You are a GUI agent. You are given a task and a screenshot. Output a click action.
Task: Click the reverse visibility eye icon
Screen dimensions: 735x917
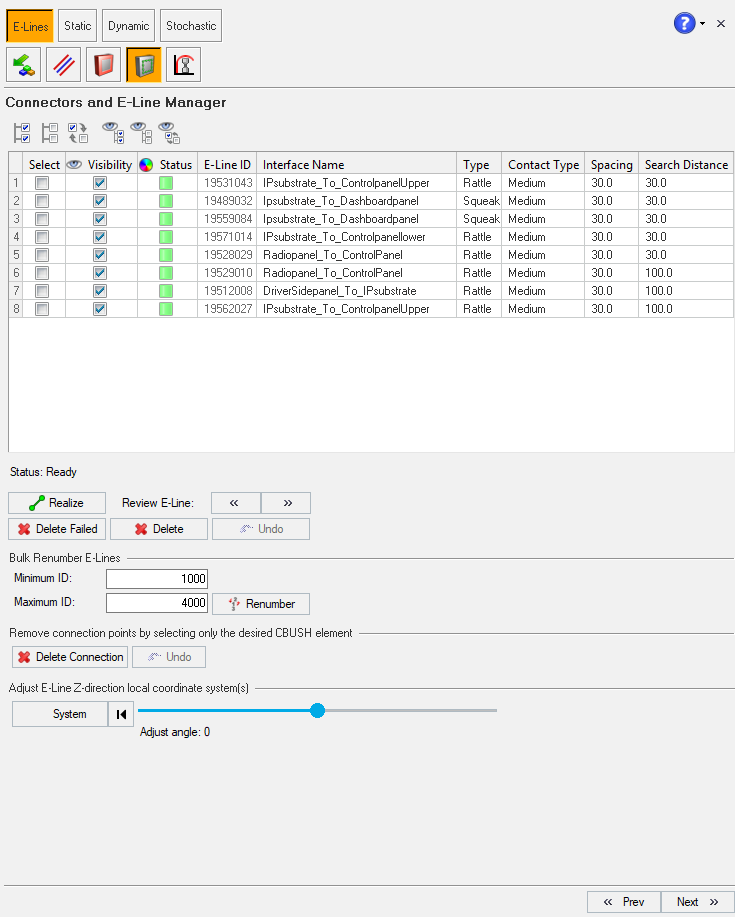point(169,133)
